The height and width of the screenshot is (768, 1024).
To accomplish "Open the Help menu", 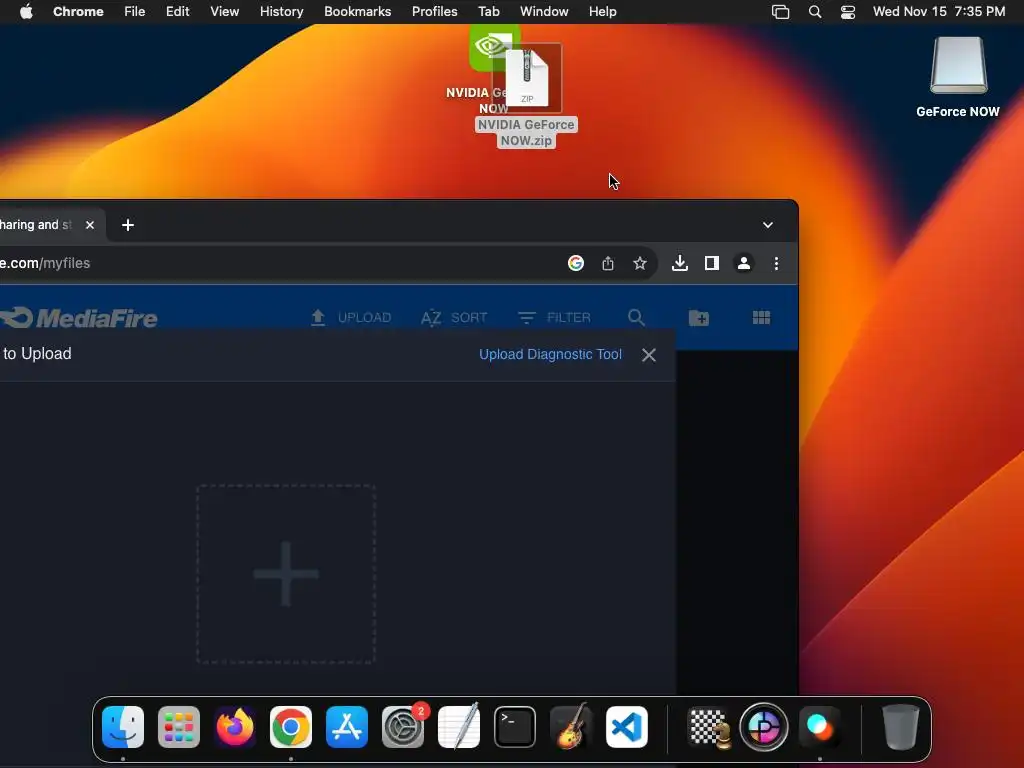I will pos(602,11).
